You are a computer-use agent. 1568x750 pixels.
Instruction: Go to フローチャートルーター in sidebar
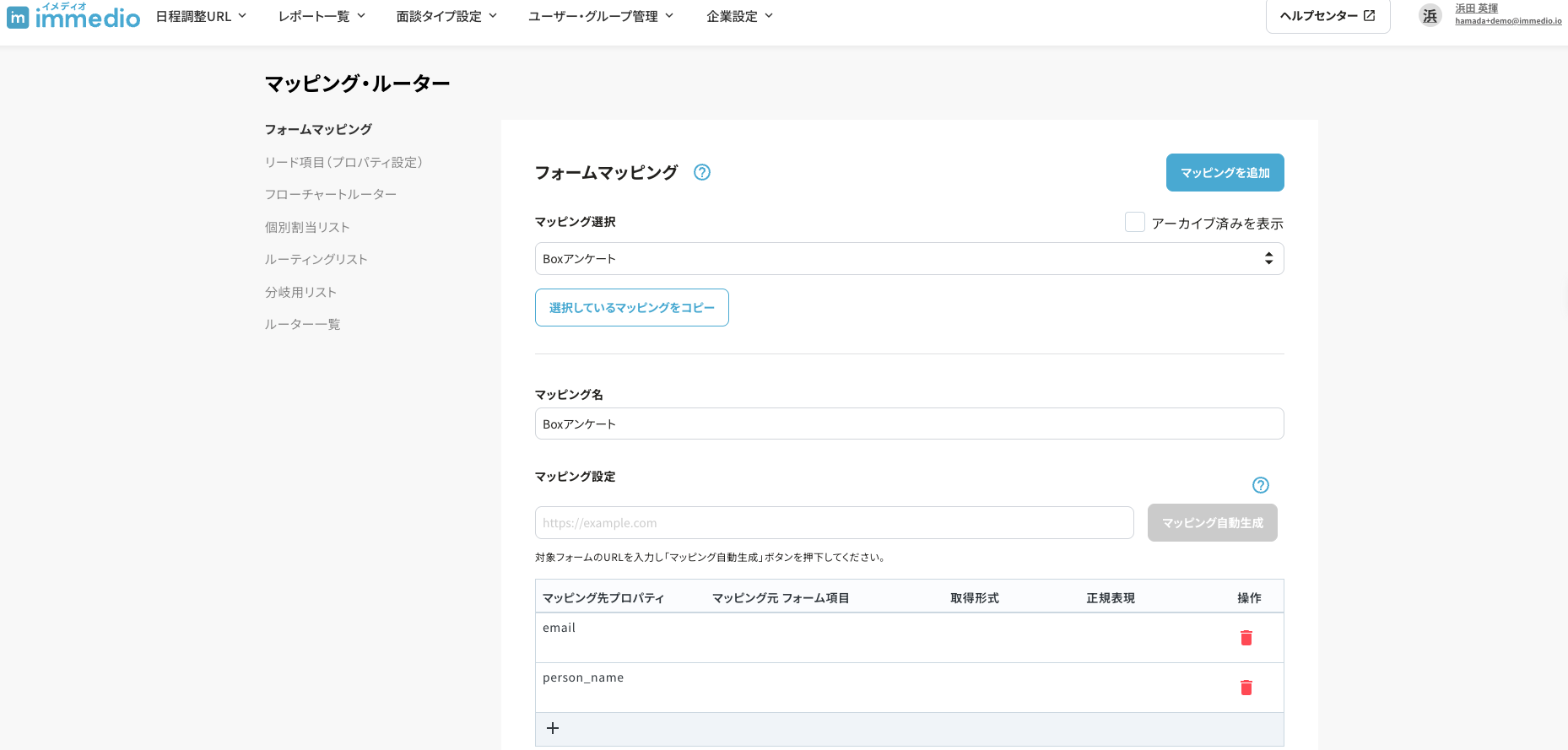330,194
